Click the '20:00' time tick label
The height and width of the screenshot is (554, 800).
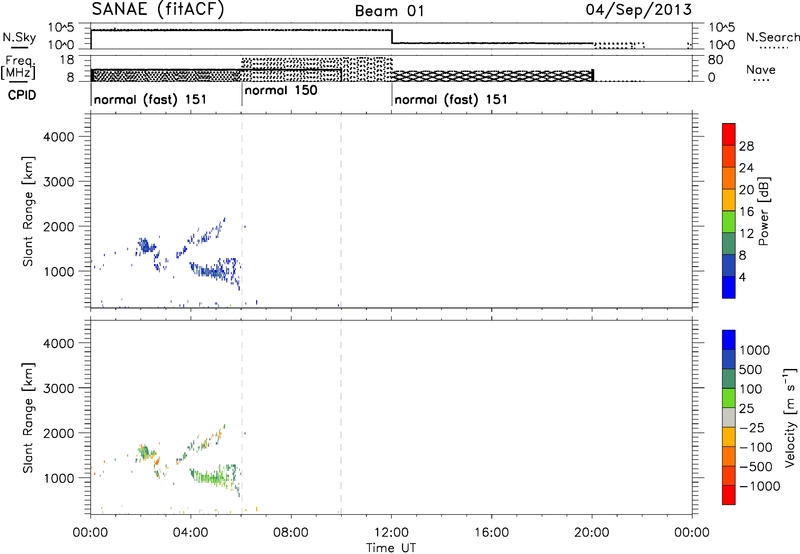(592, 533)
